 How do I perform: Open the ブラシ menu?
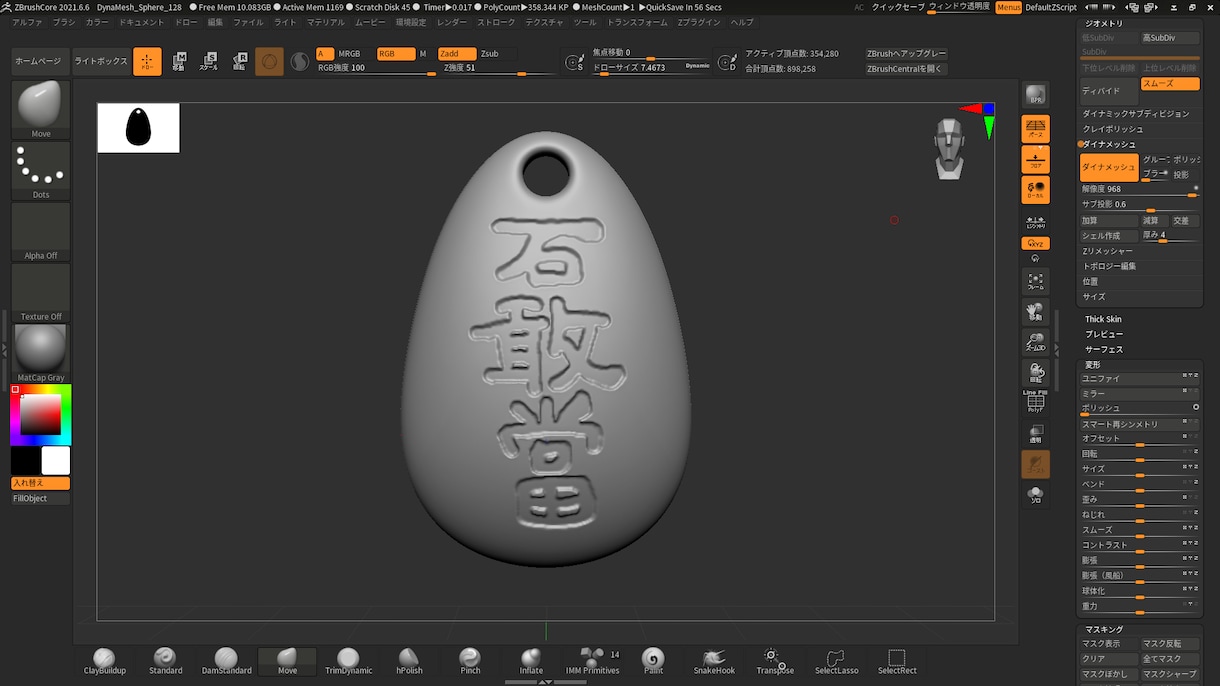click(63, 22)
